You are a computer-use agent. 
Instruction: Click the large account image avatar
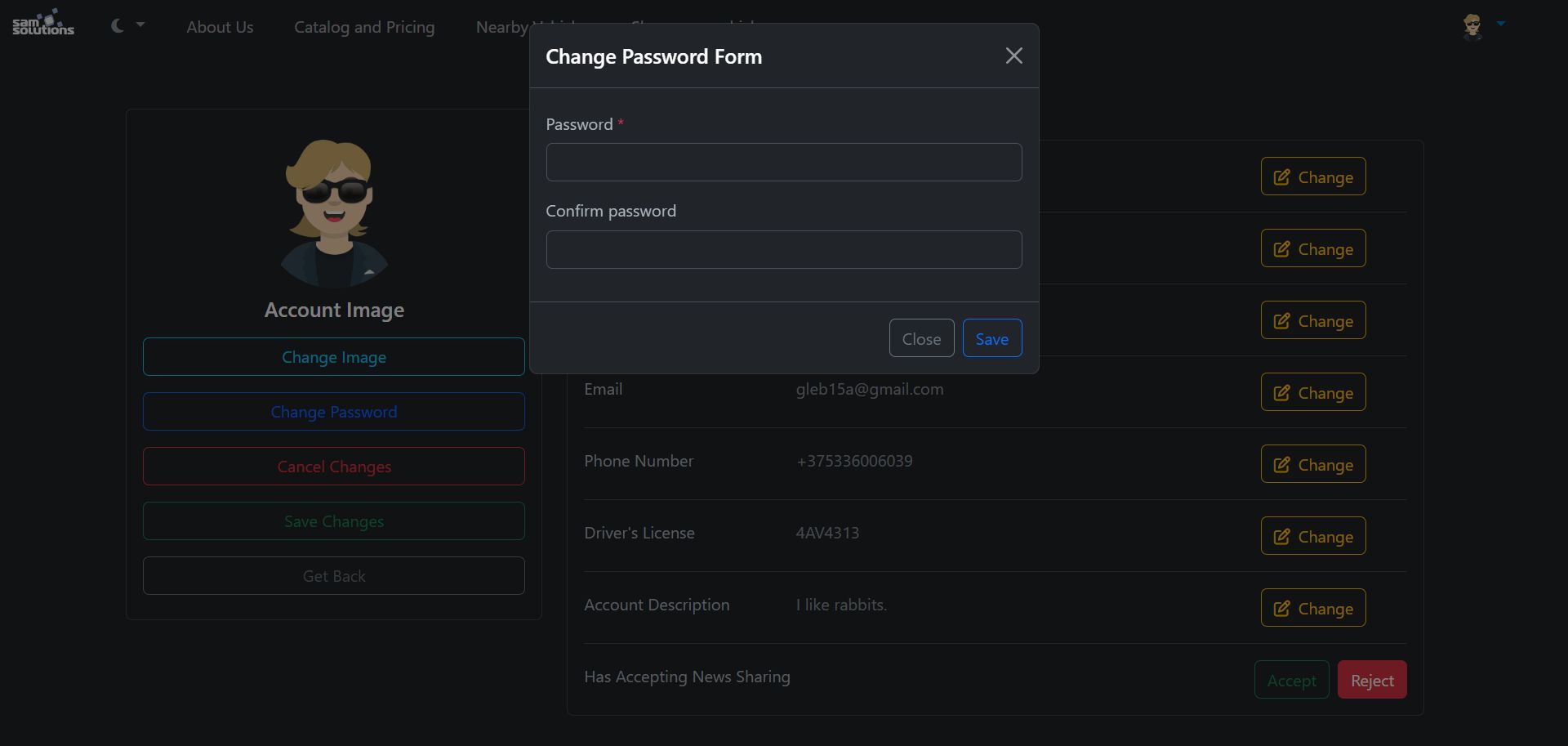[334, 213]
